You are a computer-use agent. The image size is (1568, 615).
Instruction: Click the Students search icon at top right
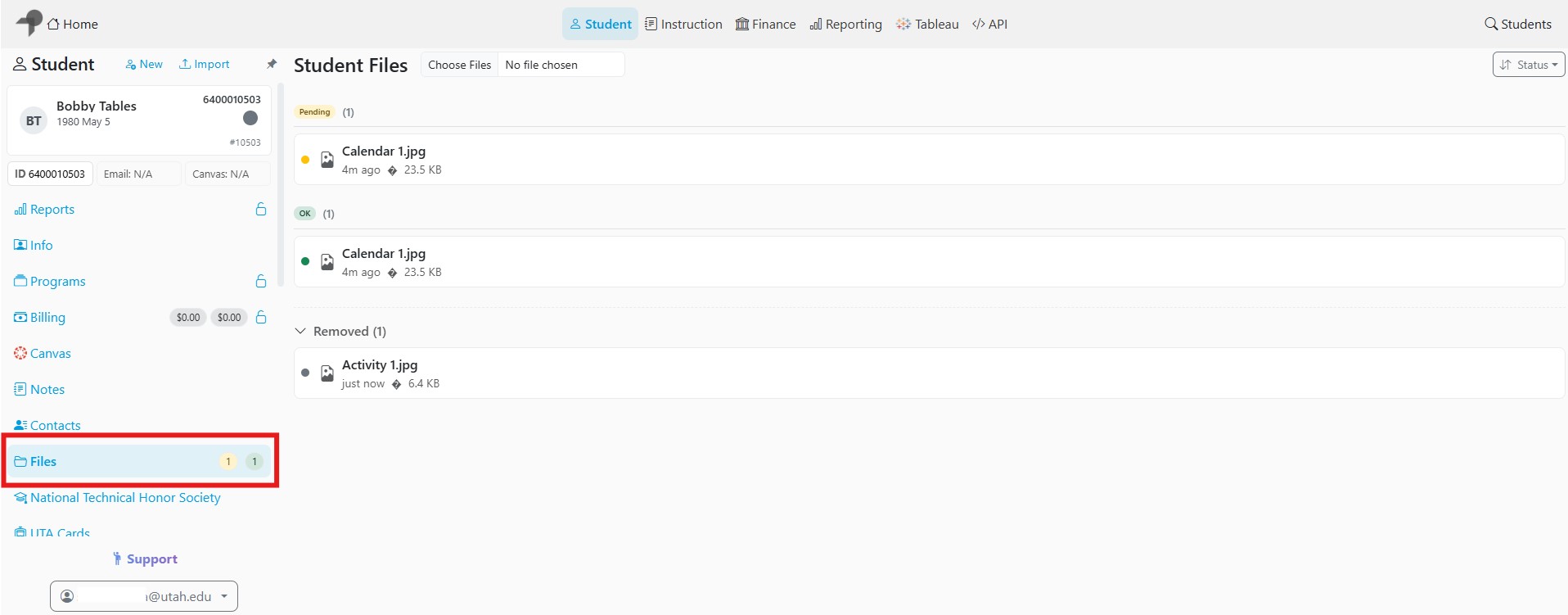[1491, 24]
